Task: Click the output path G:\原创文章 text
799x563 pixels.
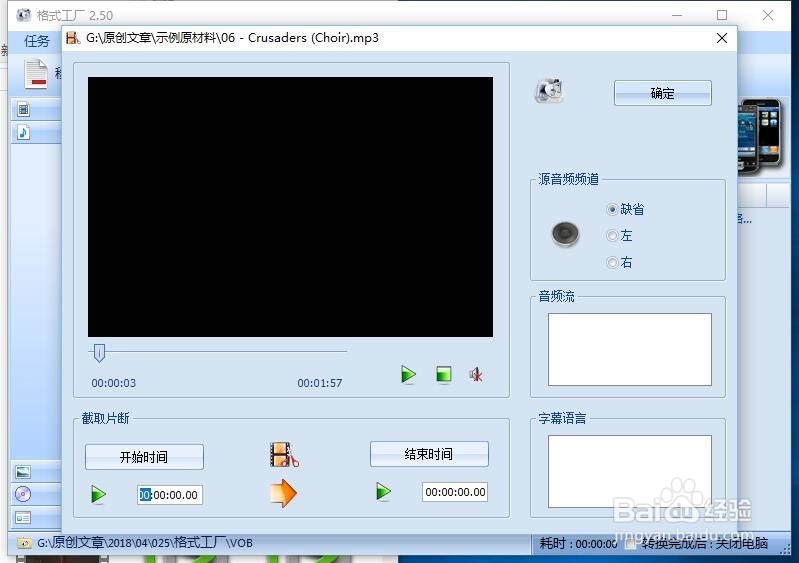Action: click(x=145, y=543)
